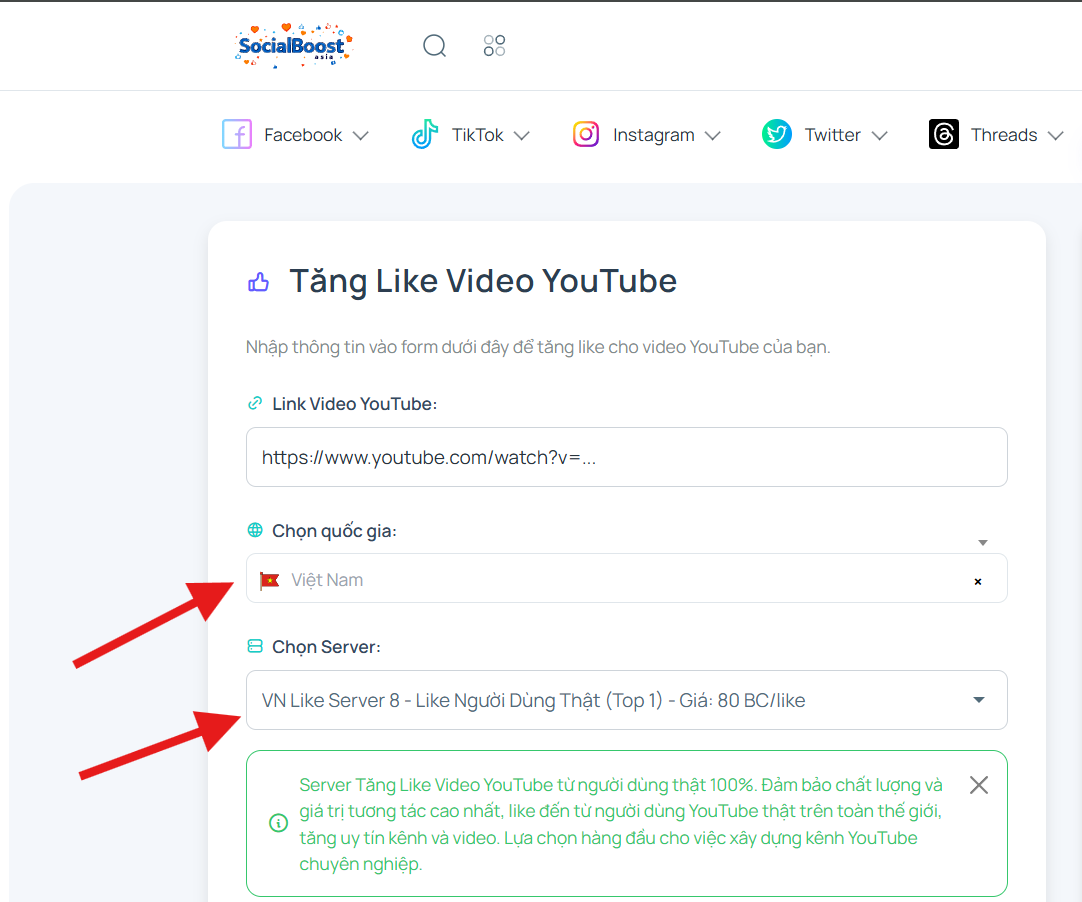Clear the Việt Nam country selection
This screenshot has height=902, width=1082.
(978, 582)
